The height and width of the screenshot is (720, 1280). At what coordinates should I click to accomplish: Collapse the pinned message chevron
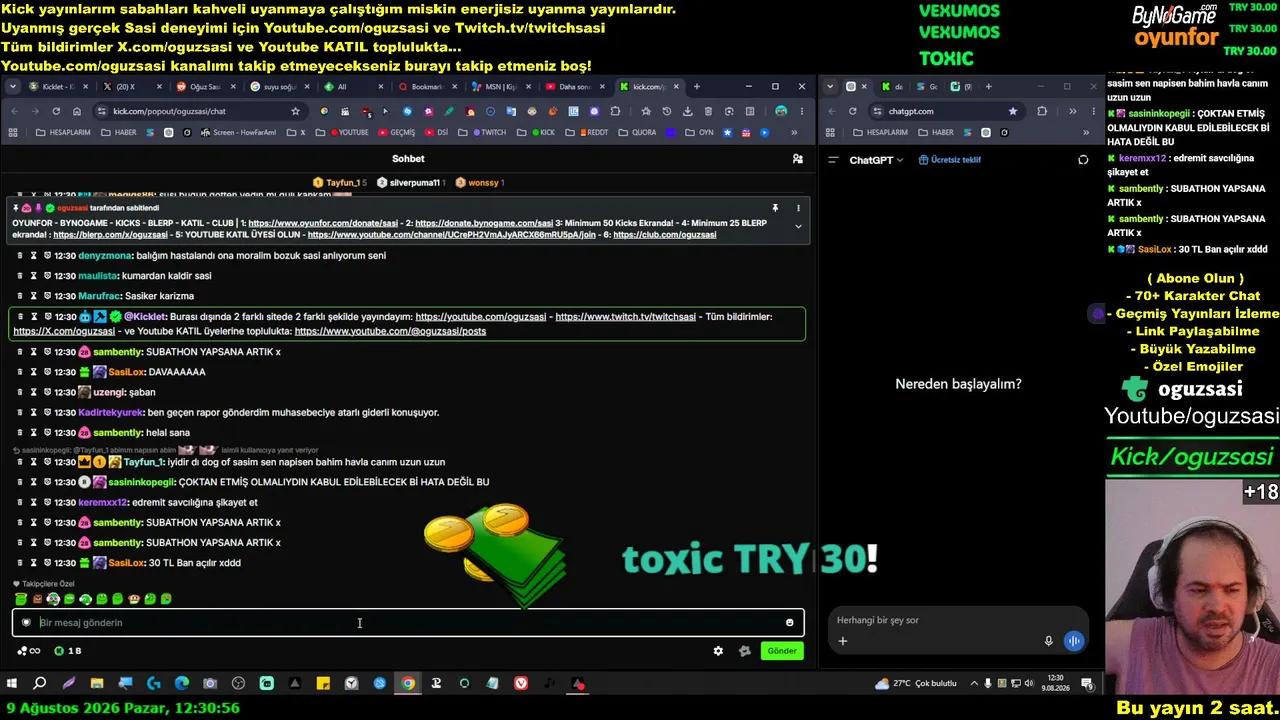(798, 227)
